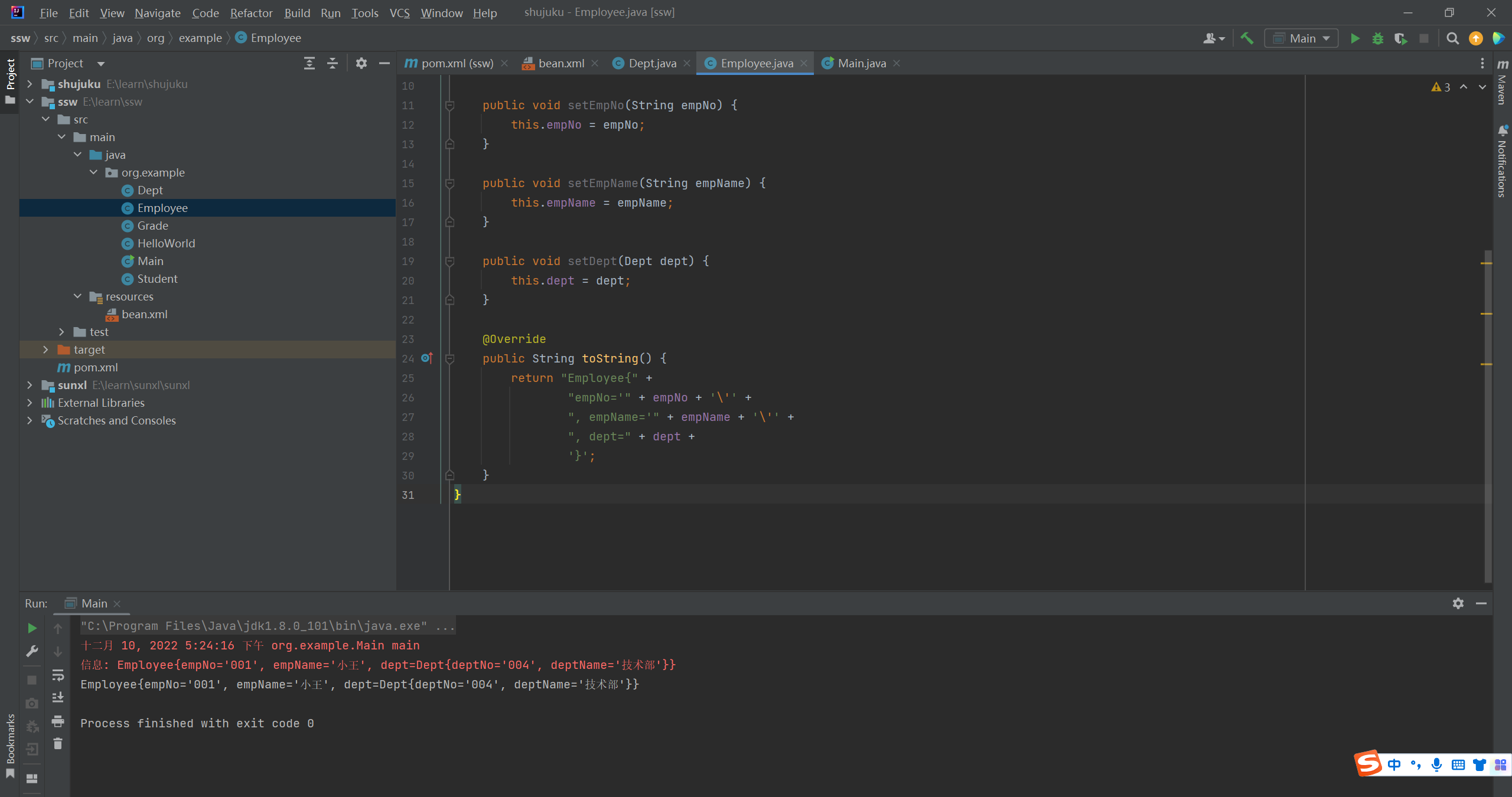Expand External Libraries node
1512x797 pixels.
click(x=30, y=403)
